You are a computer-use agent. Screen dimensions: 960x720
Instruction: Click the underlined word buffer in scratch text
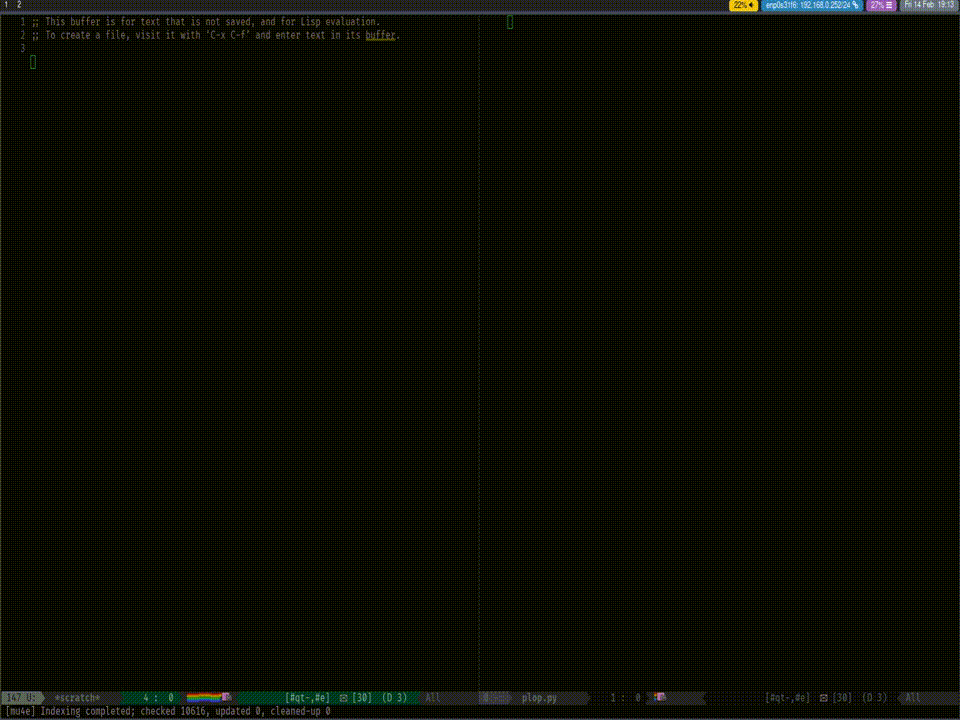380,36
